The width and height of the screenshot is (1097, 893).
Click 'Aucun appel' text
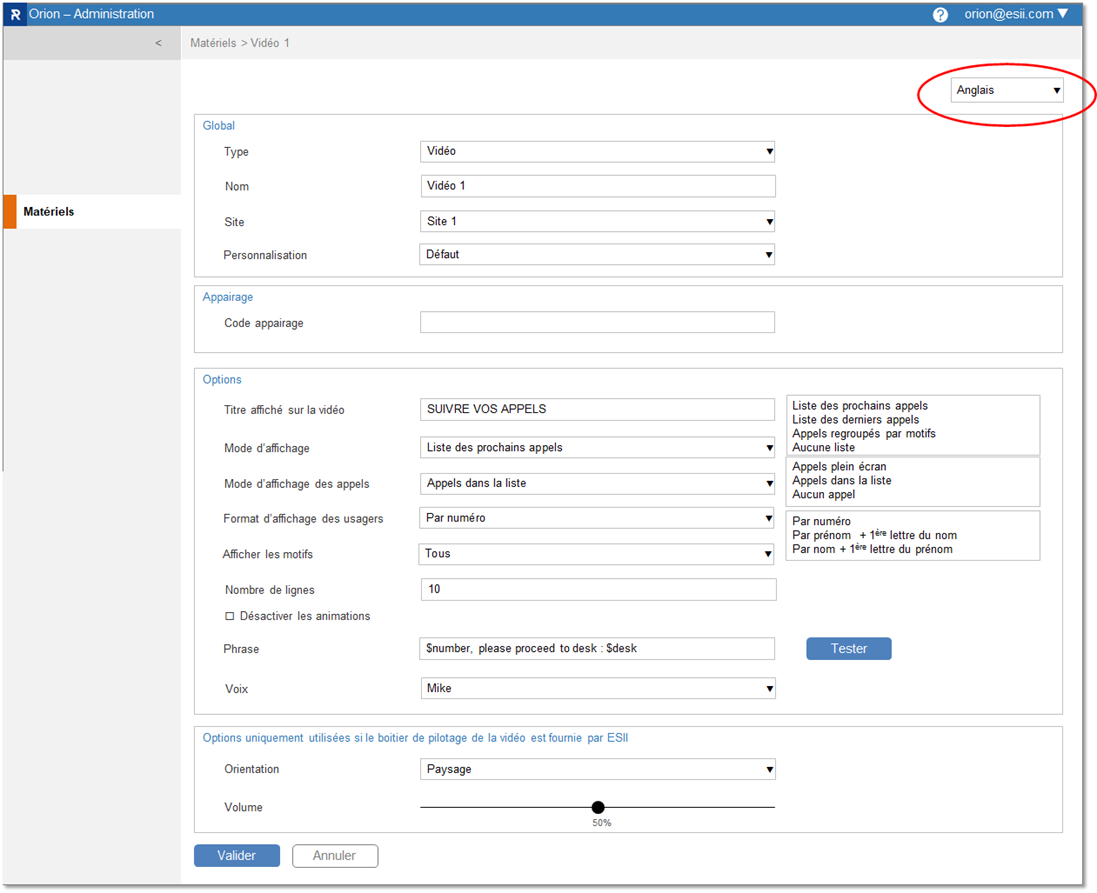[x=823, y=495]
